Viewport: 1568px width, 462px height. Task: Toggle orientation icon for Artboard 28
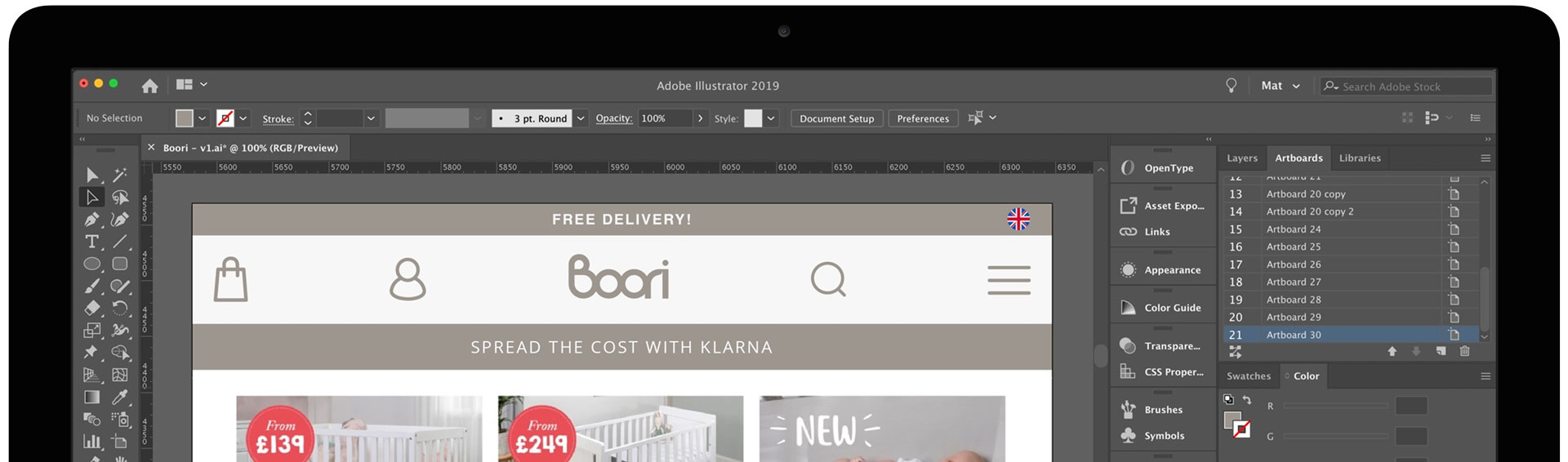tap(1454, 300)
